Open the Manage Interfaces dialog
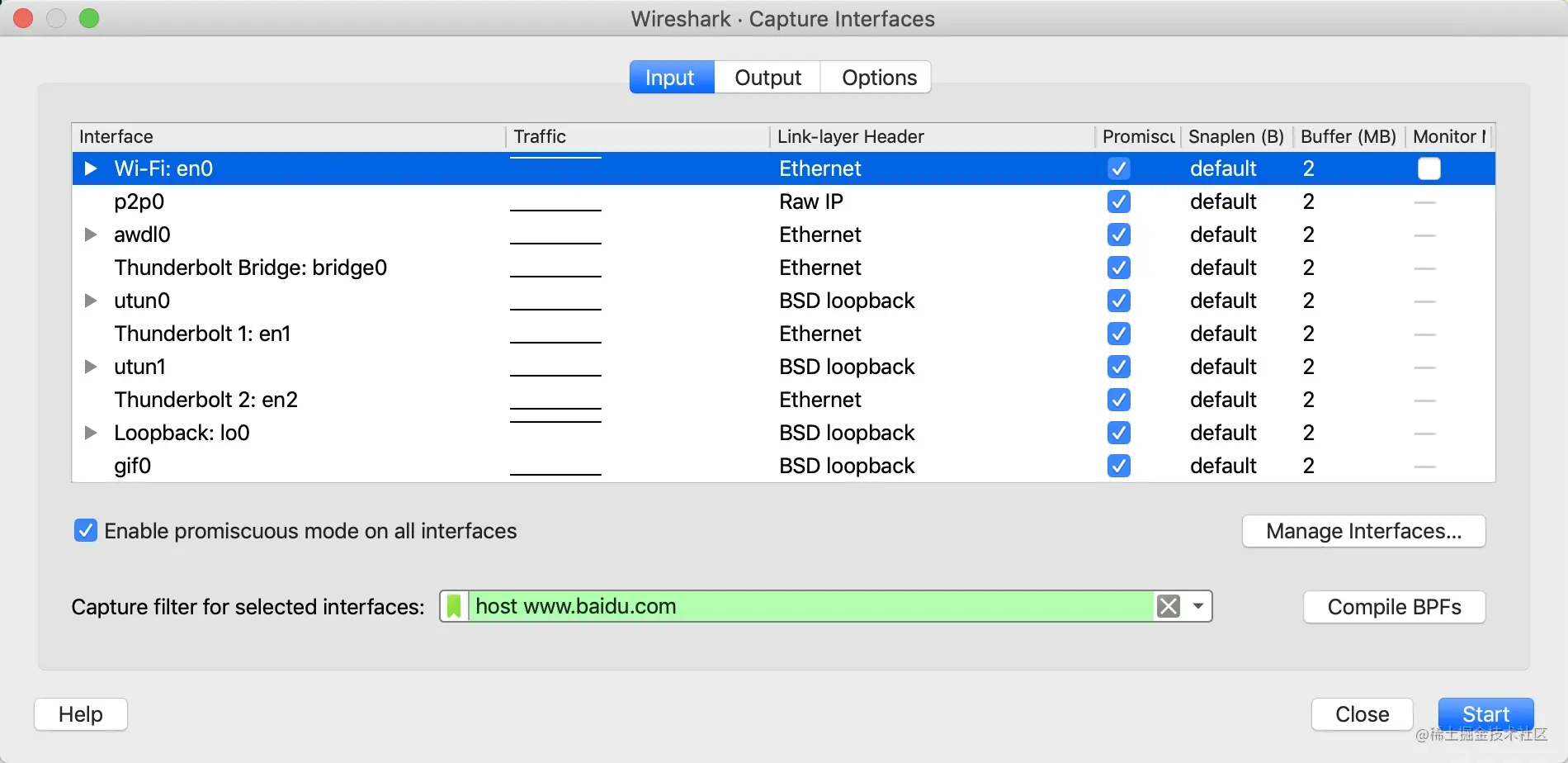Screen dimensions: 1568x763 tap(1363, 531)
